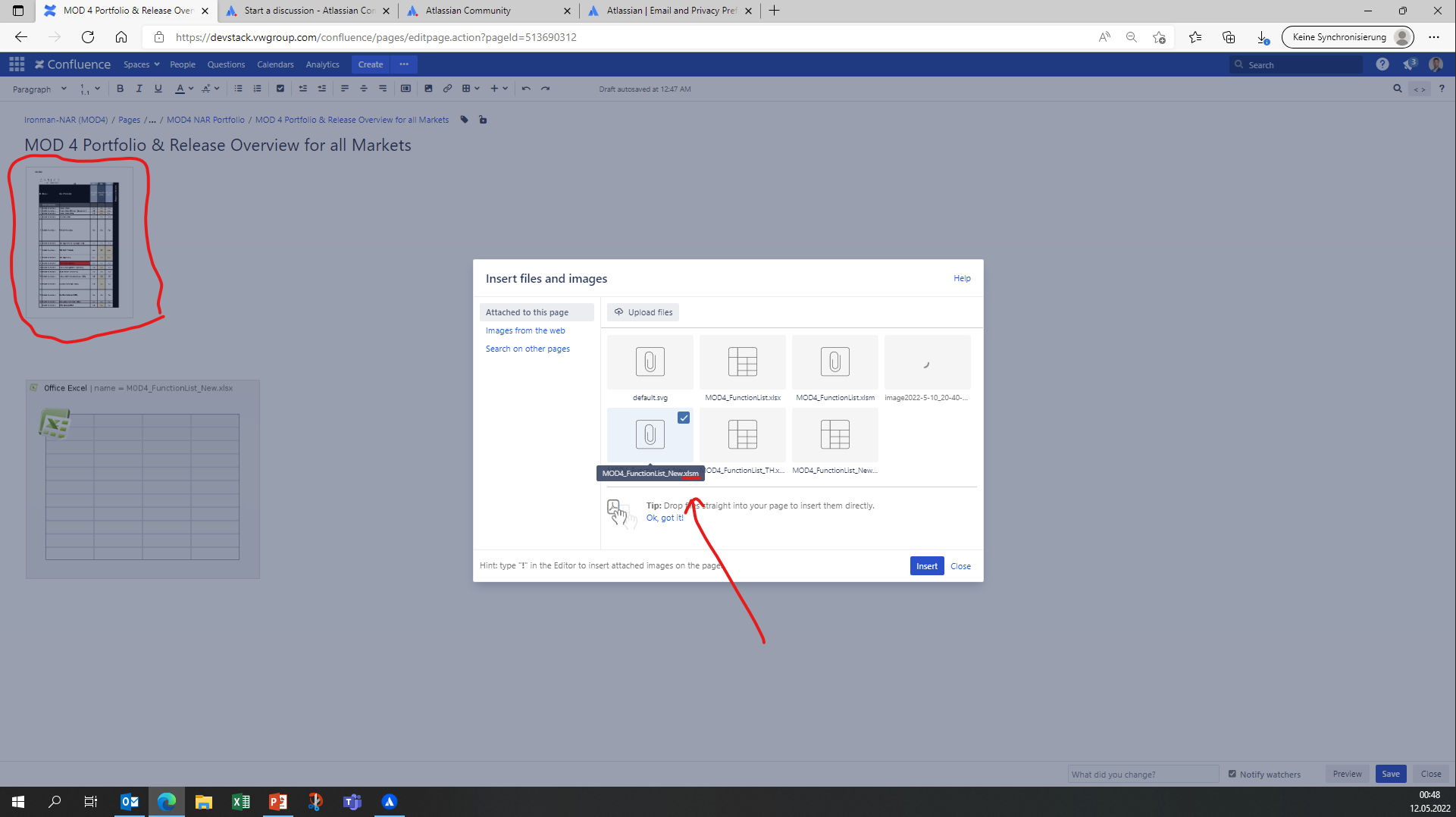Viewport: 1456px width, 817px height.
Task: Click the undo arrow
Action: (526, 89)
